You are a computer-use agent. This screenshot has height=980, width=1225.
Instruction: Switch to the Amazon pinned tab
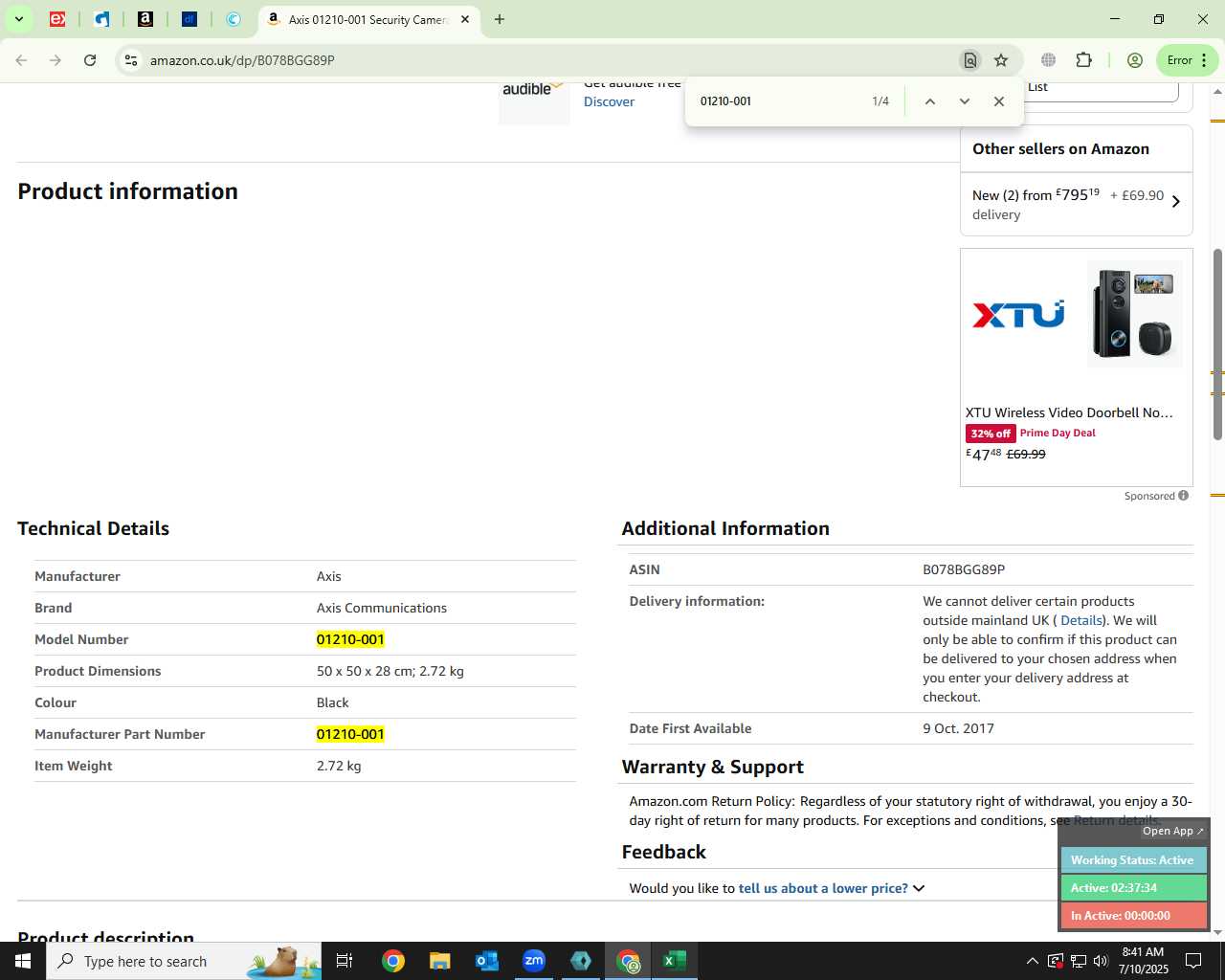145,19
